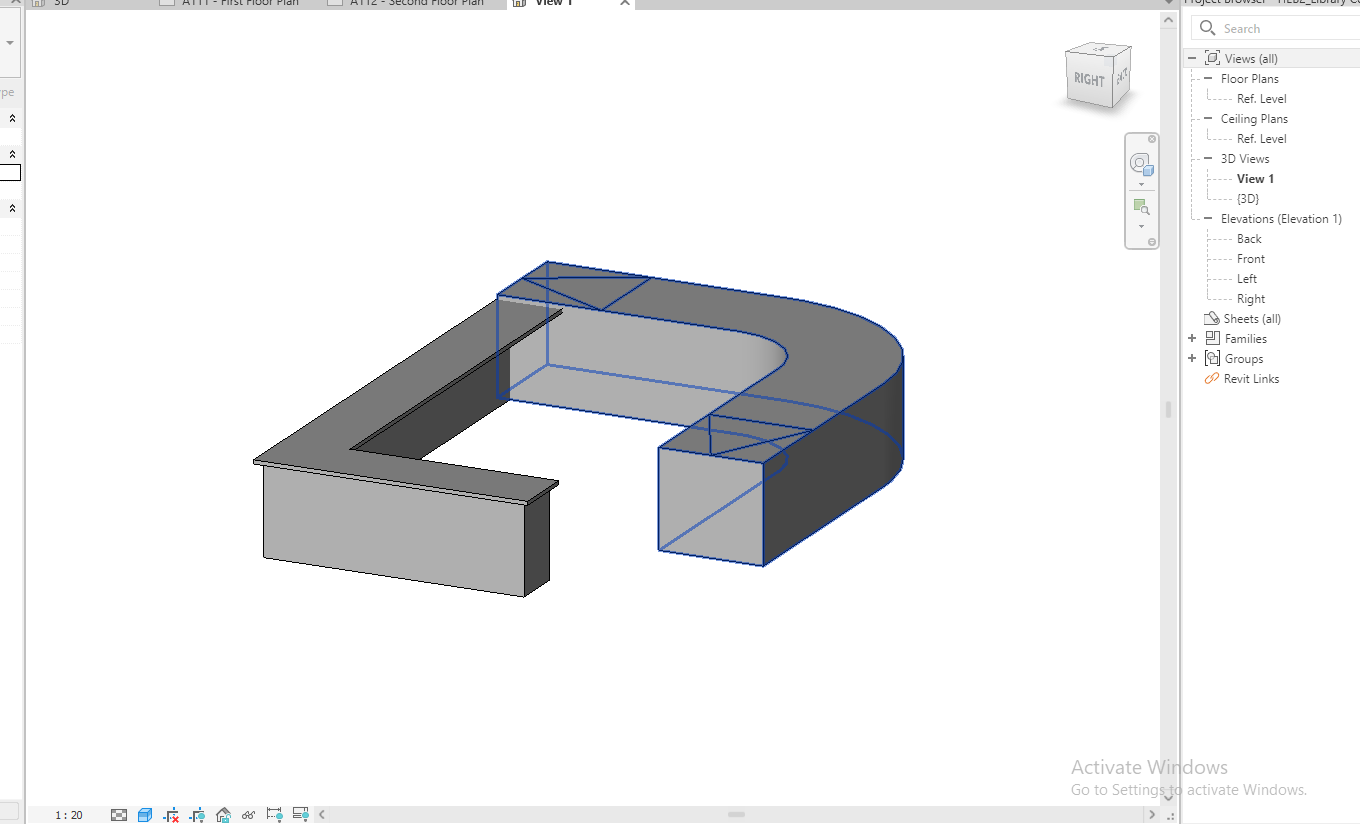Screen dimensions: 1360x824
Task: Toggle Show Crop Region icon
Action: tap(197, 815)
